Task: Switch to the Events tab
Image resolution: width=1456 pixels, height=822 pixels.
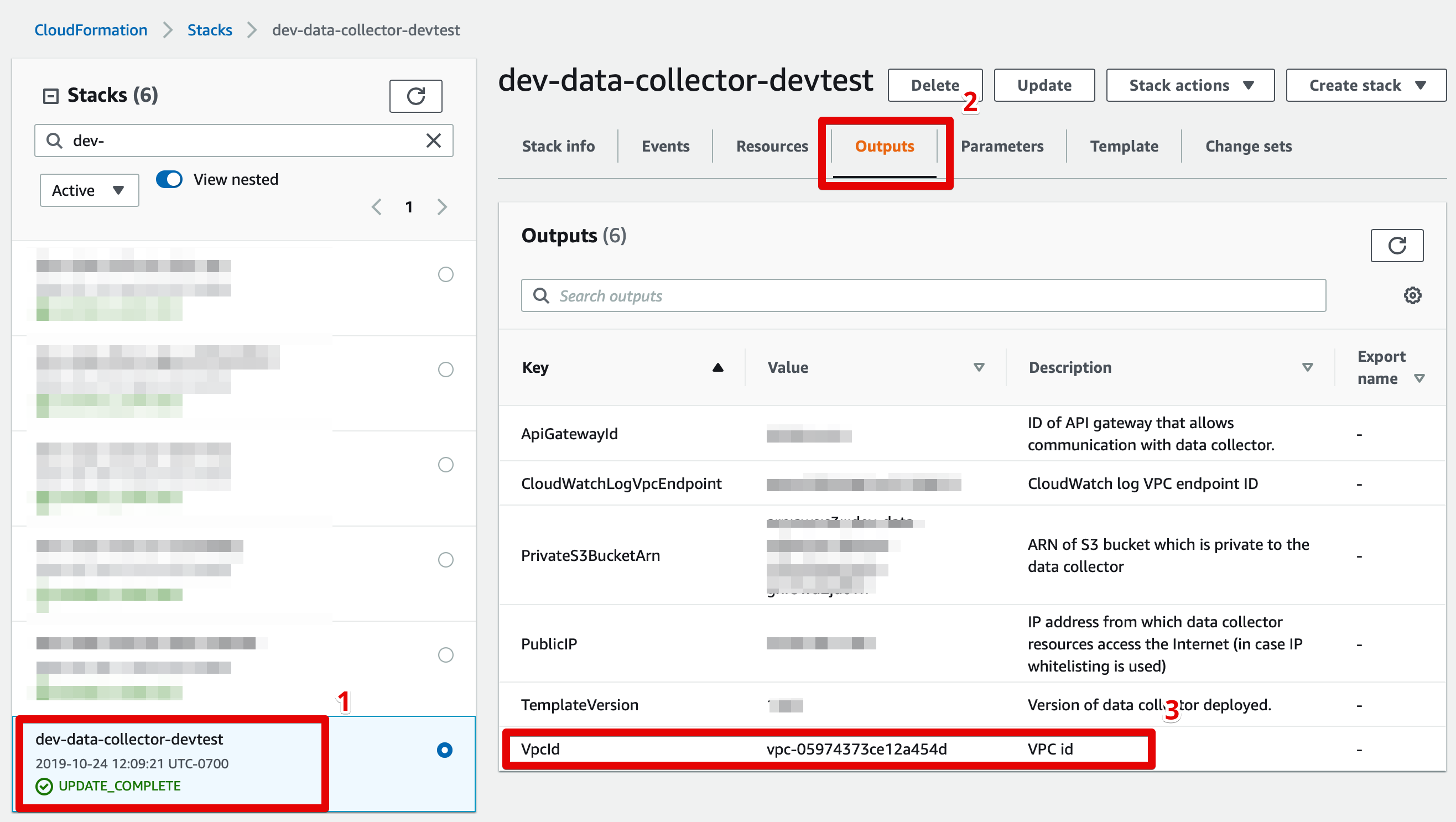Action: click(x=665, y=147)
